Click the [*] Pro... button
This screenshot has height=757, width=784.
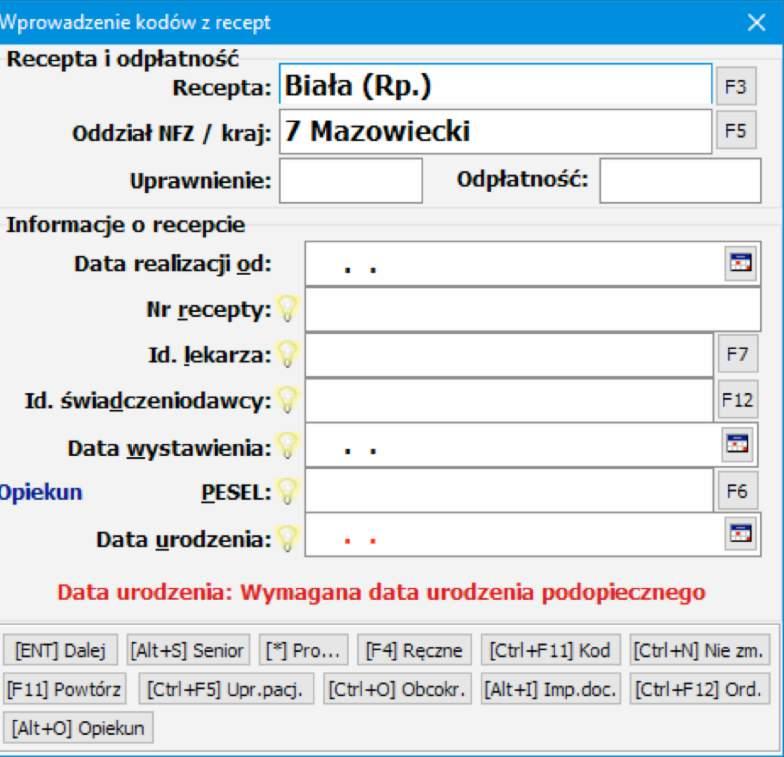(x=303, y=650)
